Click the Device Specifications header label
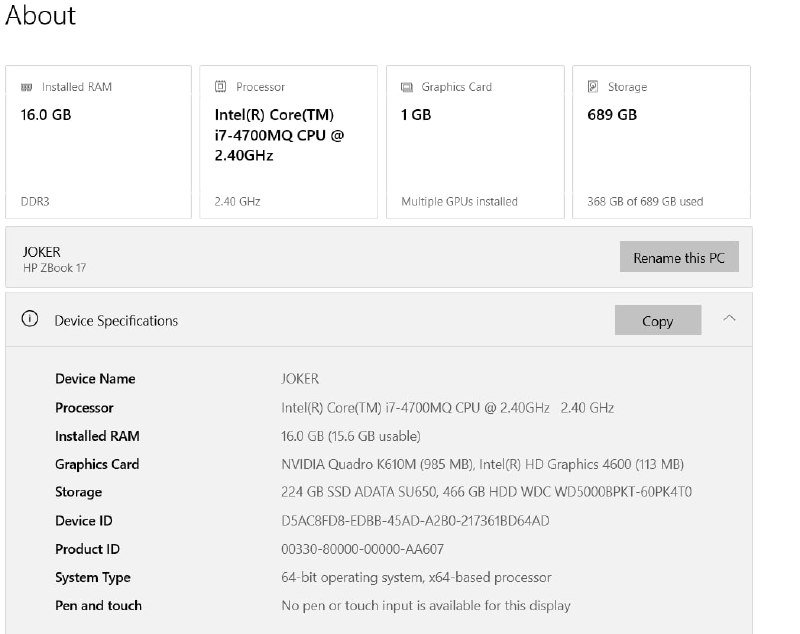 coord(116,321)
